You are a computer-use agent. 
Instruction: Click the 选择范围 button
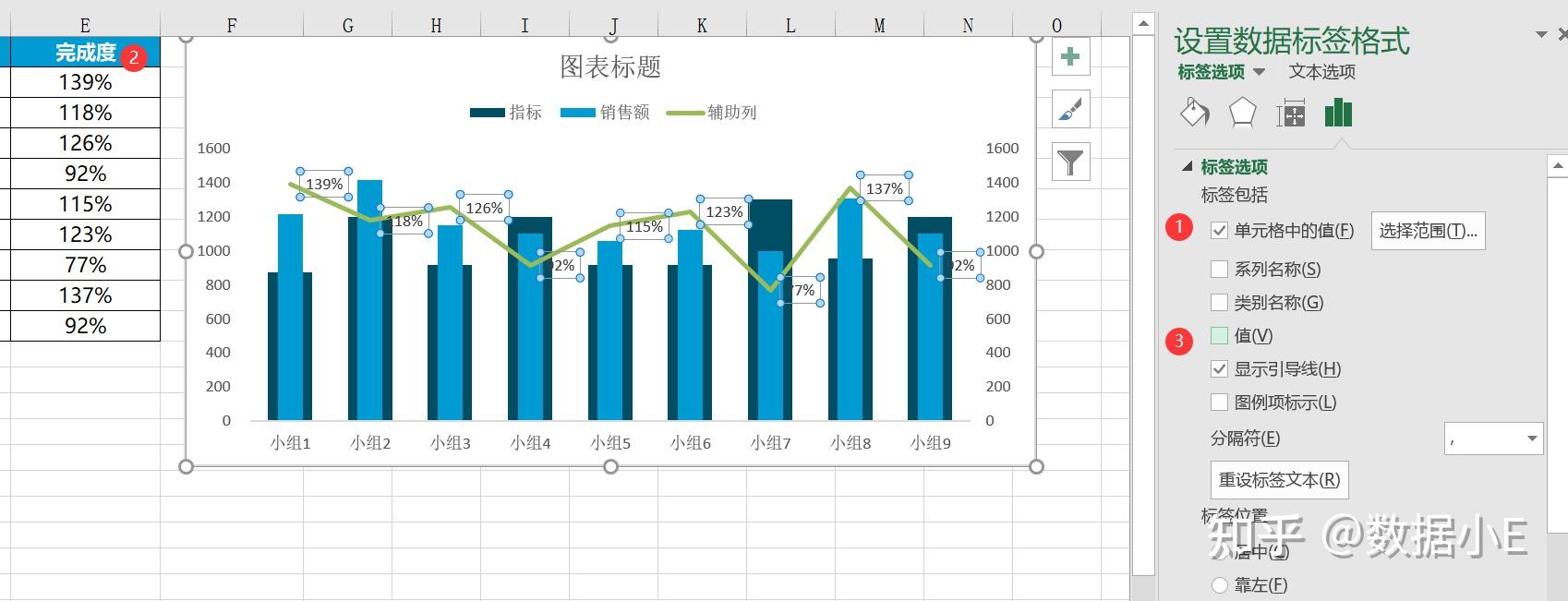(1428, 231)
